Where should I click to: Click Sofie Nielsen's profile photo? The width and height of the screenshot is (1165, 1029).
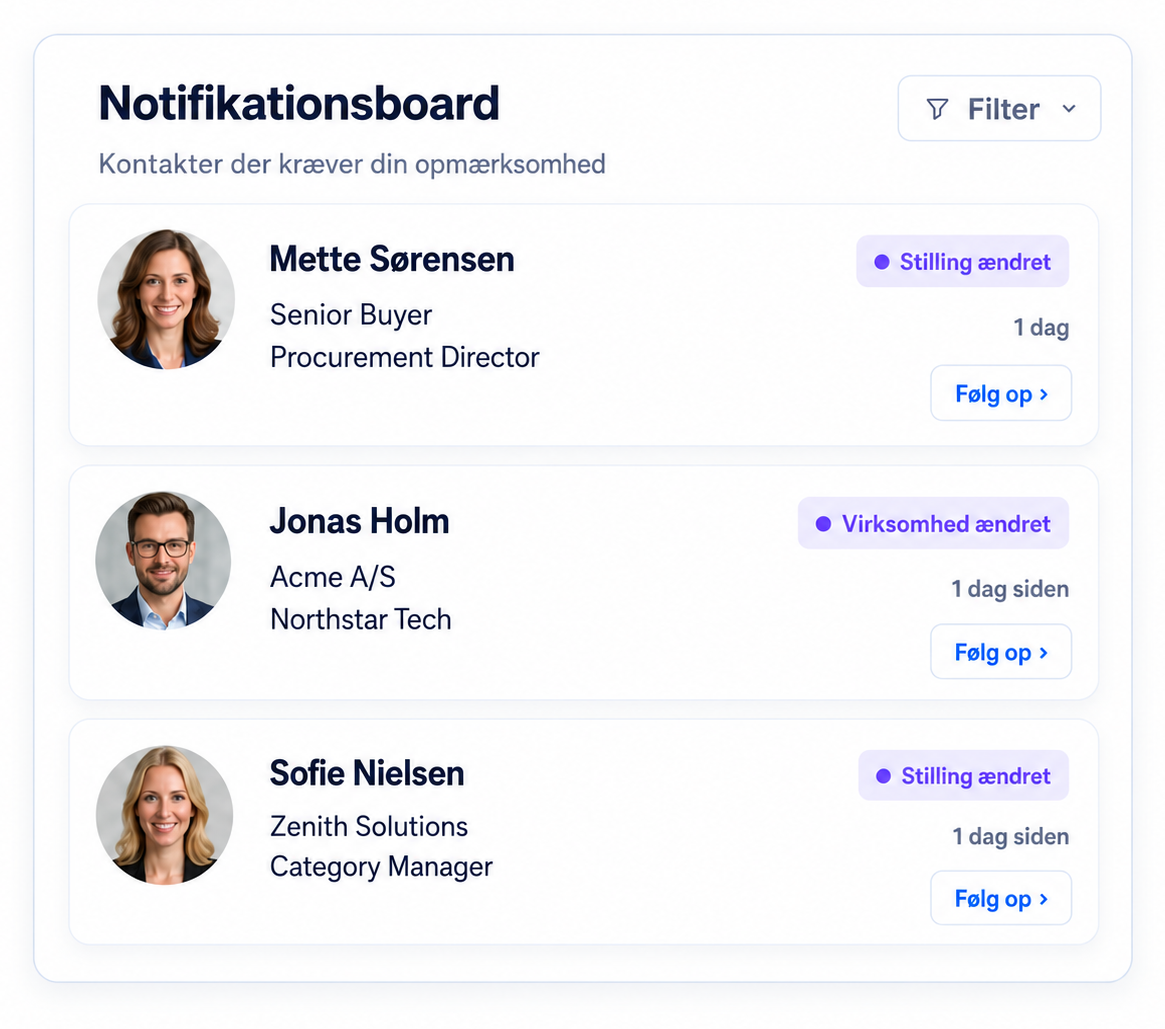[164, 815]
